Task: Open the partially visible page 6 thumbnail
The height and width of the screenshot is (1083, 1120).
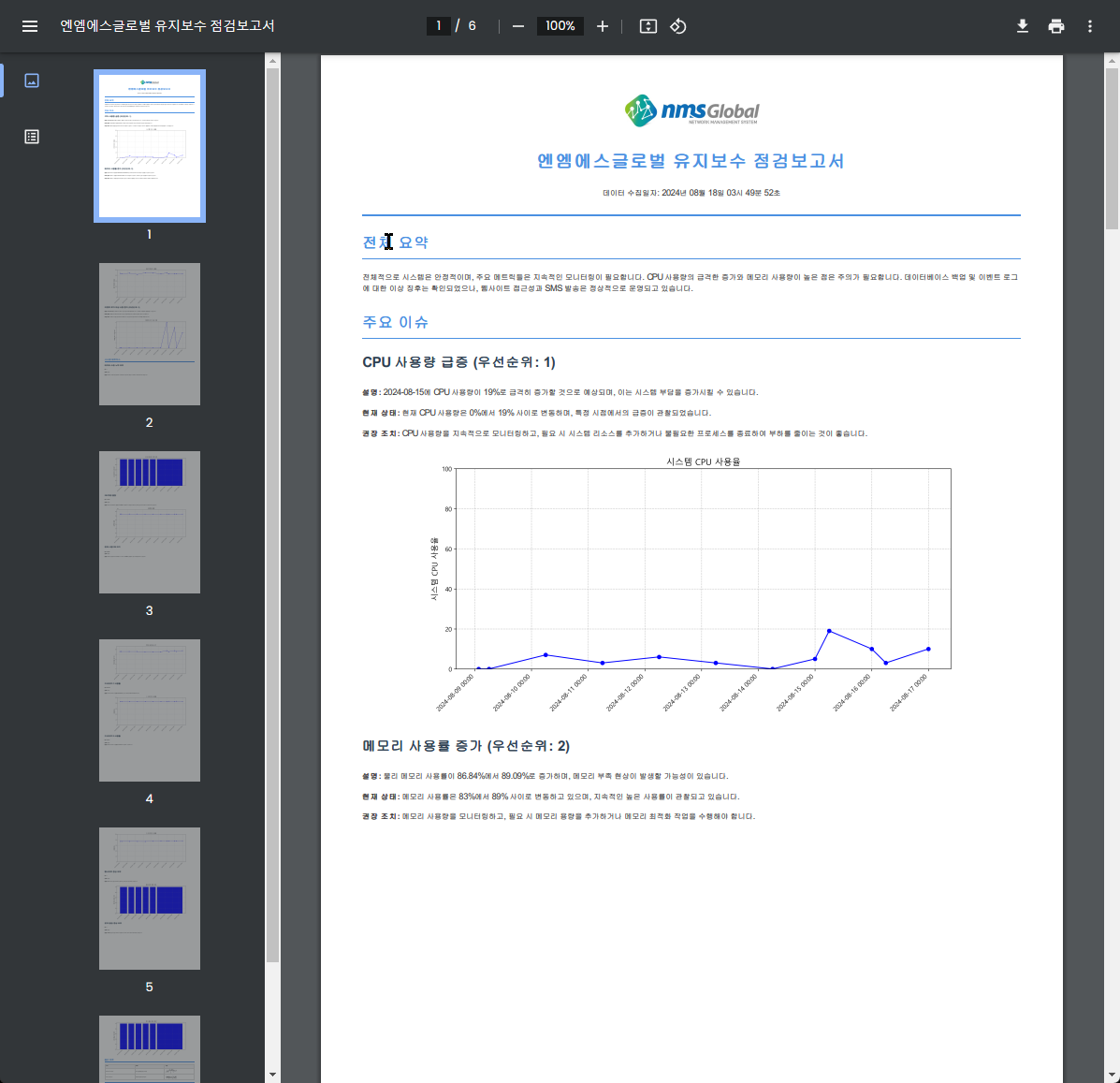Action: coord(150,1048)
